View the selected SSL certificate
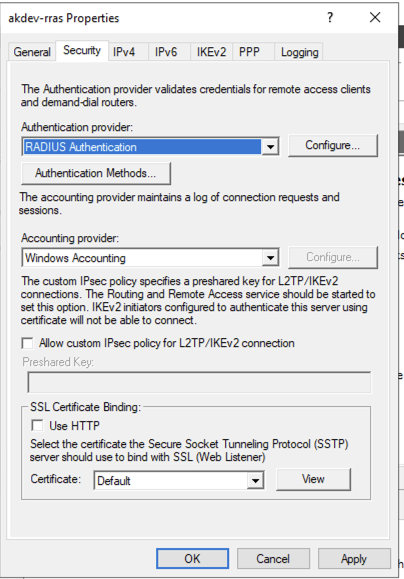This screenshot has width=404, height=579. [313, 479]
